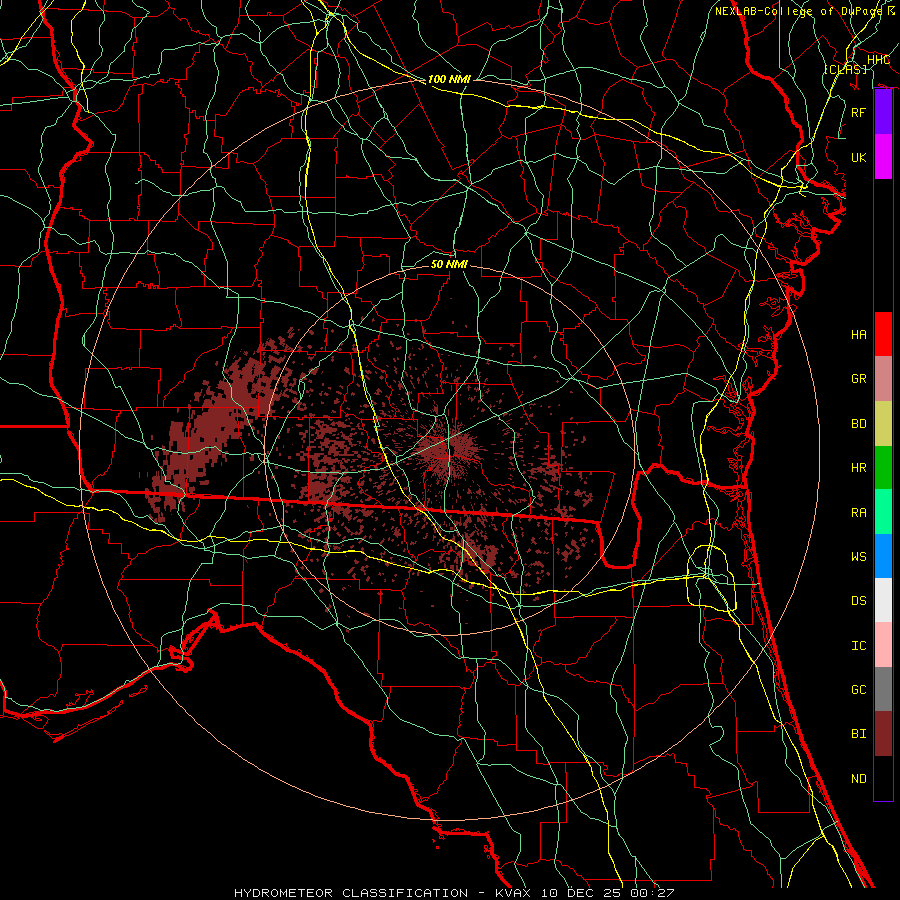Select the GR pink legend swatch

click(883, 378)
